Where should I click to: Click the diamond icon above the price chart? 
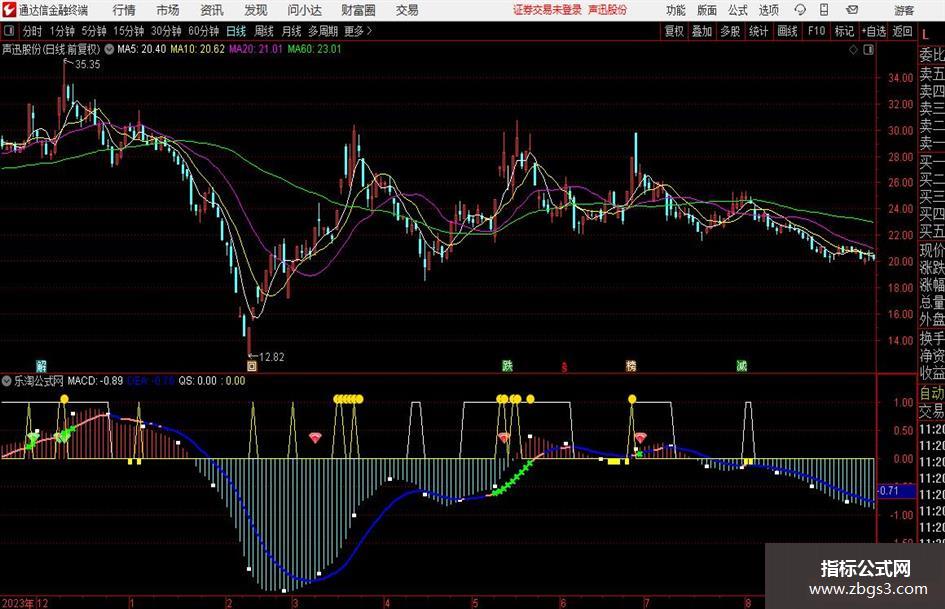(x=853, y=49)
